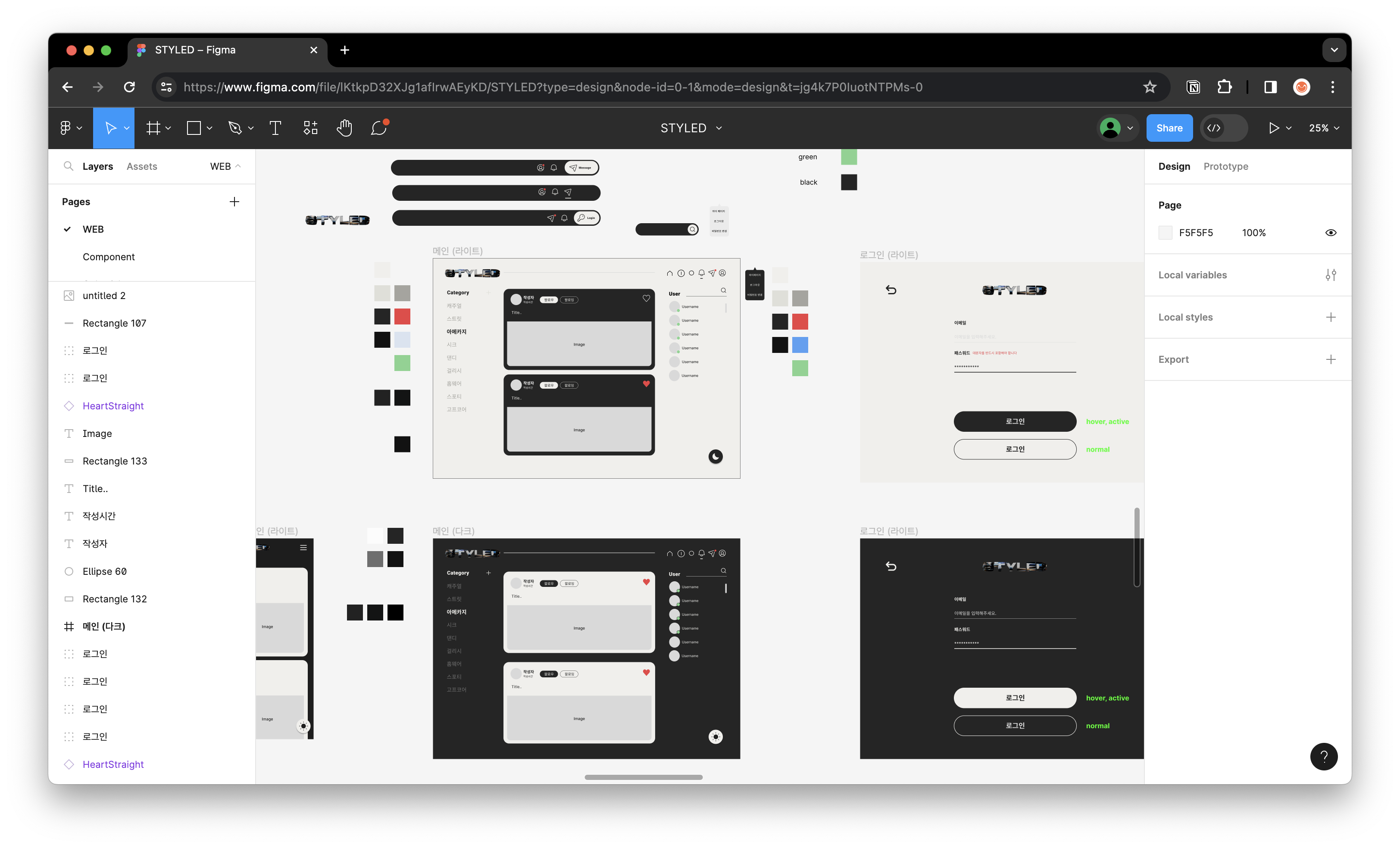Click the search icon in Layers panel
The height and width of the screenshot is (848, 1400).
coord(68,166)
